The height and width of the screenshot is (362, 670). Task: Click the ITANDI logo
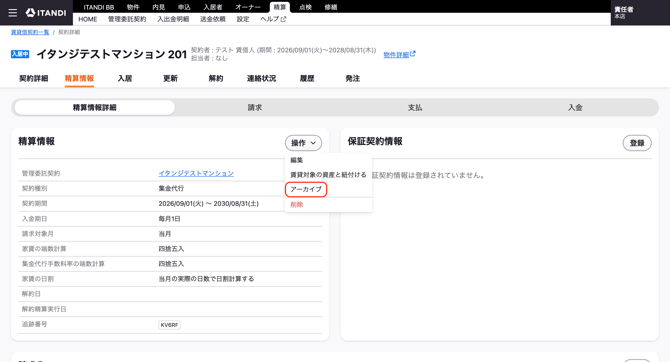[x=46, y=13]
